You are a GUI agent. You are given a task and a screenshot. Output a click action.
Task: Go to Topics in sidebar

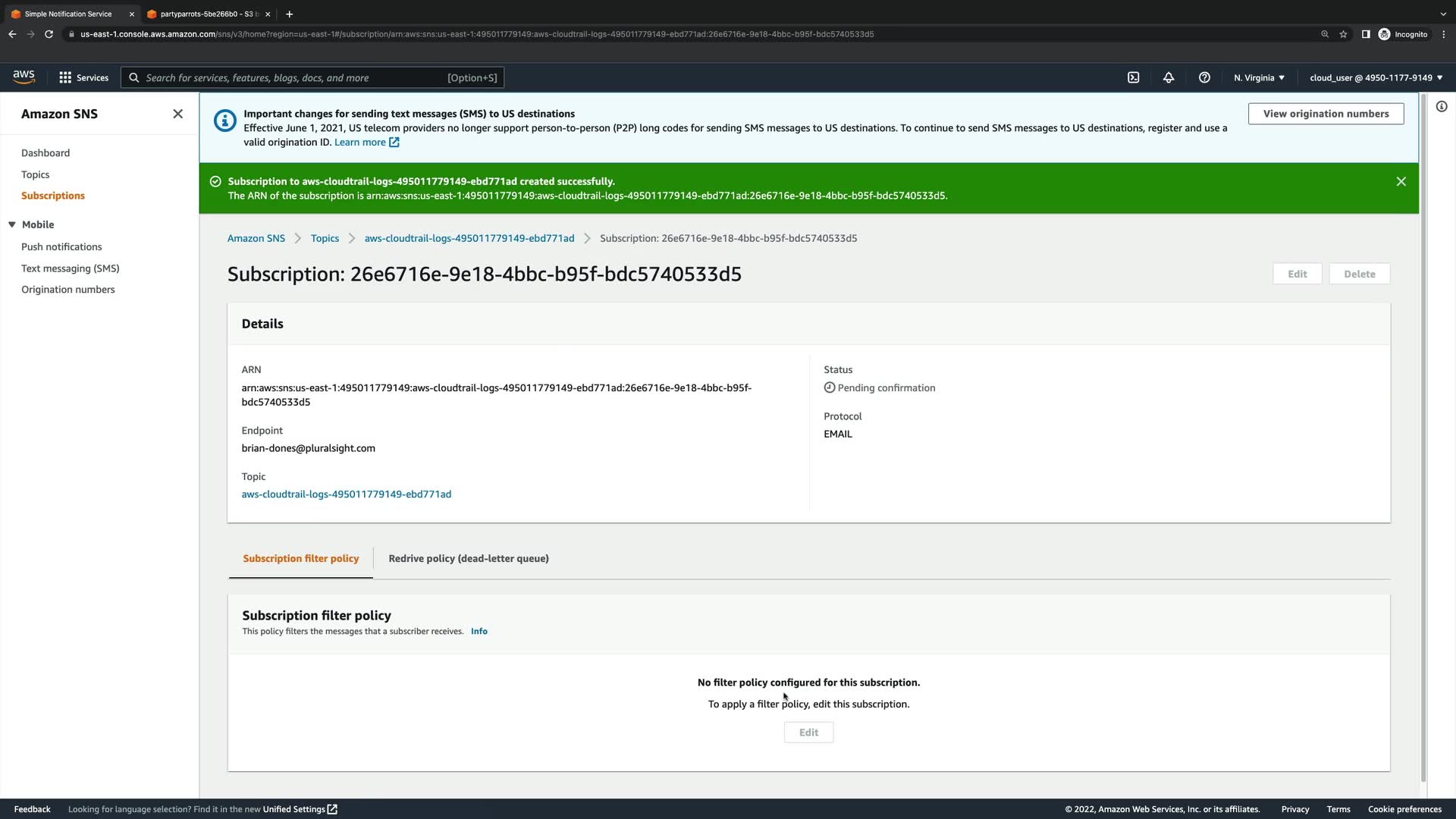pos(35,174)
